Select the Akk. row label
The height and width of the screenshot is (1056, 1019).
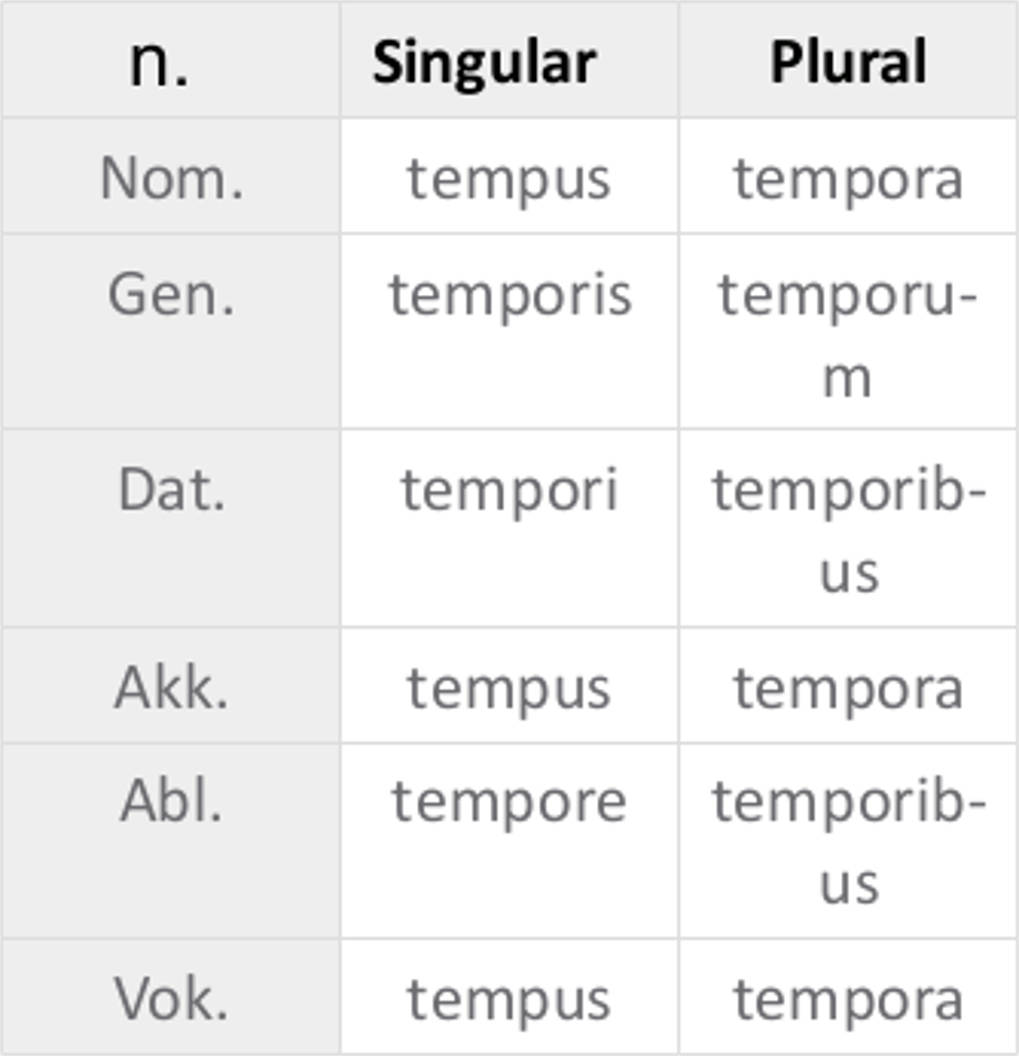[x=171, y=688]
